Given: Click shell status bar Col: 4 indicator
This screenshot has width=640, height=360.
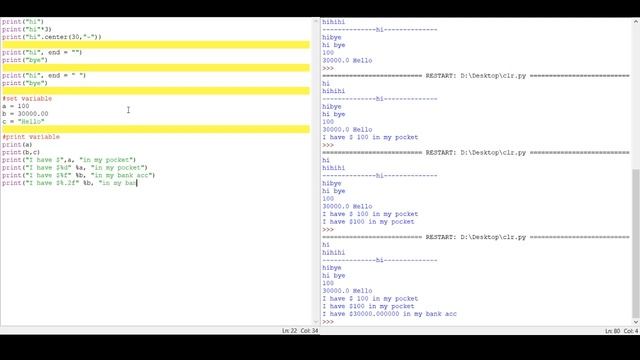Looking at the screenshot, I should tap(631, 331).
